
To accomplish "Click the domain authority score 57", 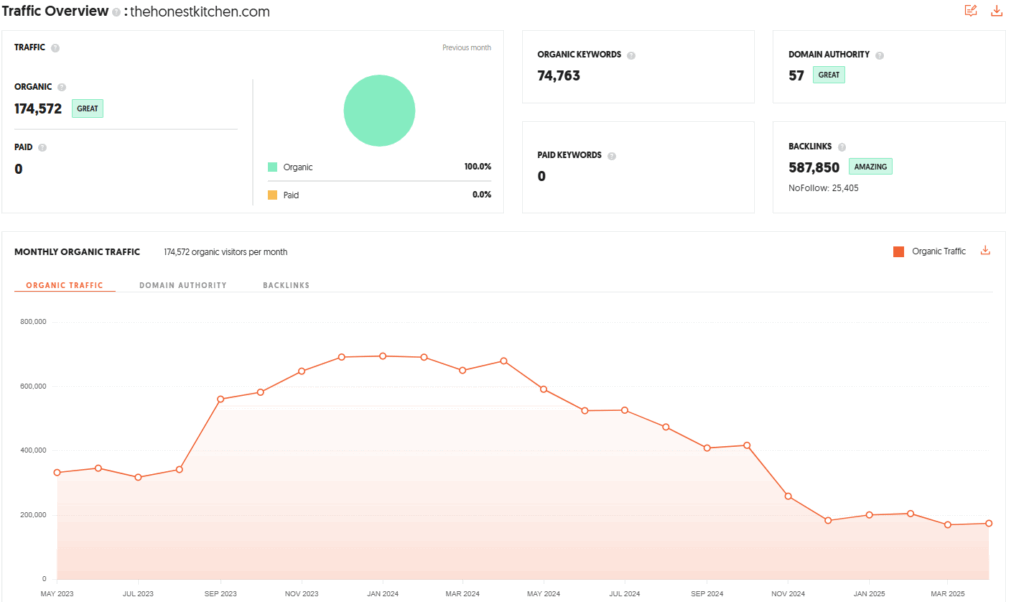I will 796,76.
